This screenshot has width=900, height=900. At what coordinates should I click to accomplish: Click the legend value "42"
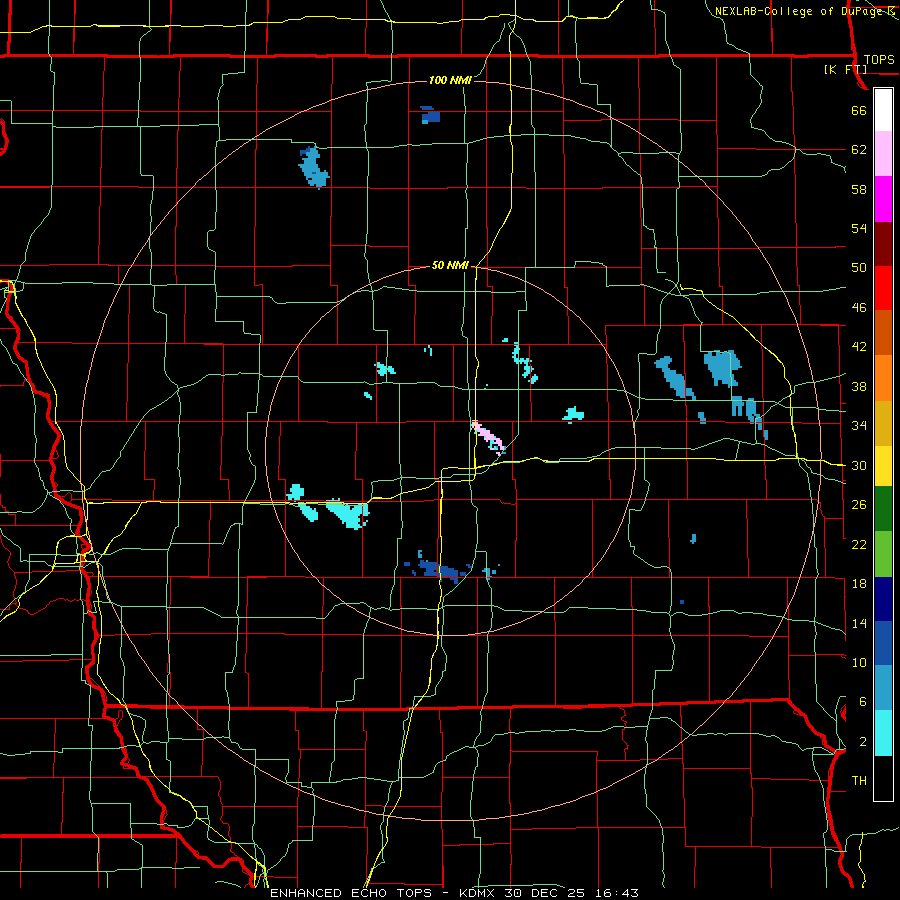(859, 347)
